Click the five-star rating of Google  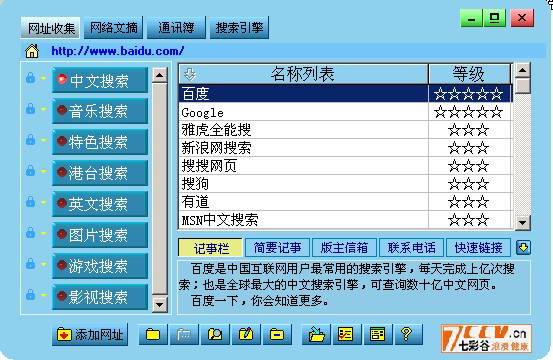click(469, 112)
